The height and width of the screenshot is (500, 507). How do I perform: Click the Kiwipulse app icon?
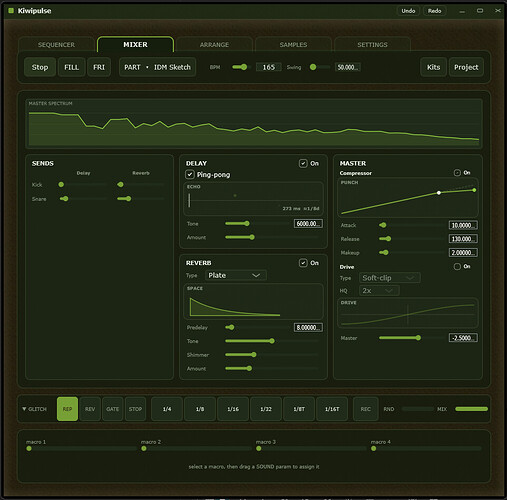[11, 11]
